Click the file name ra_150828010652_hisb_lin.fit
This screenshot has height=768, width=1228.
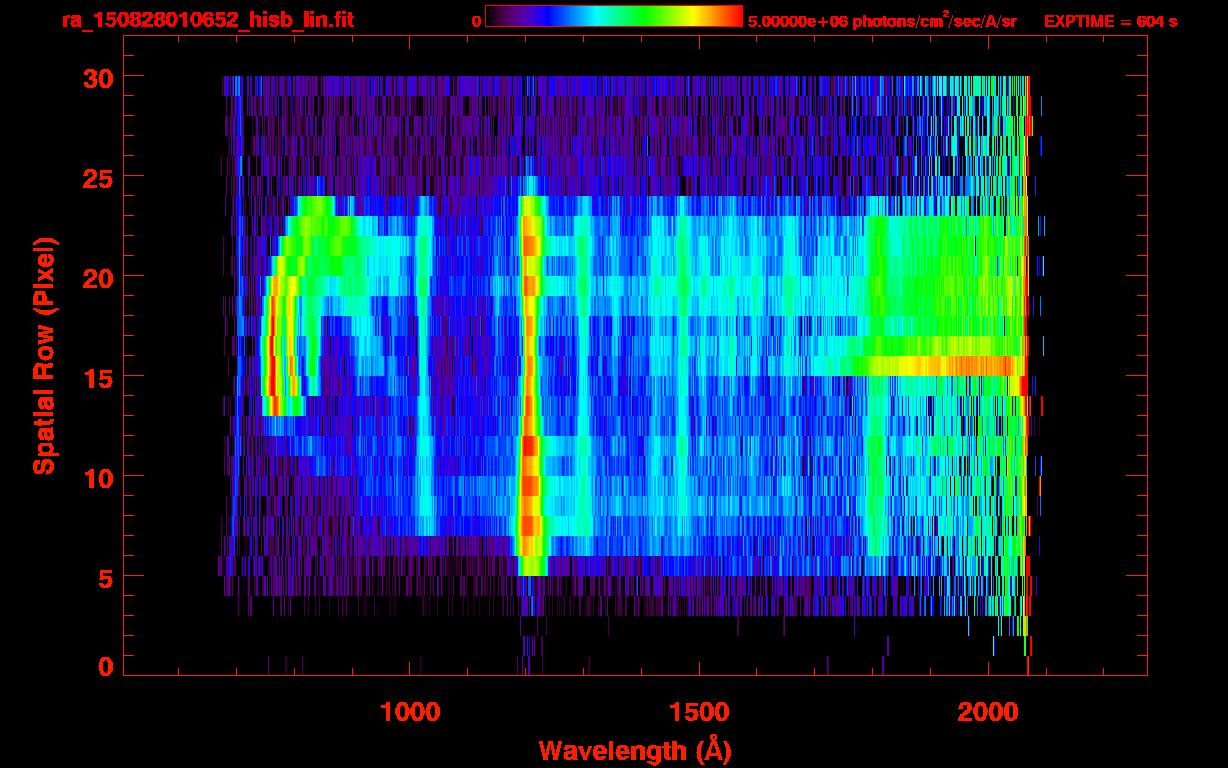pos(208,20)
